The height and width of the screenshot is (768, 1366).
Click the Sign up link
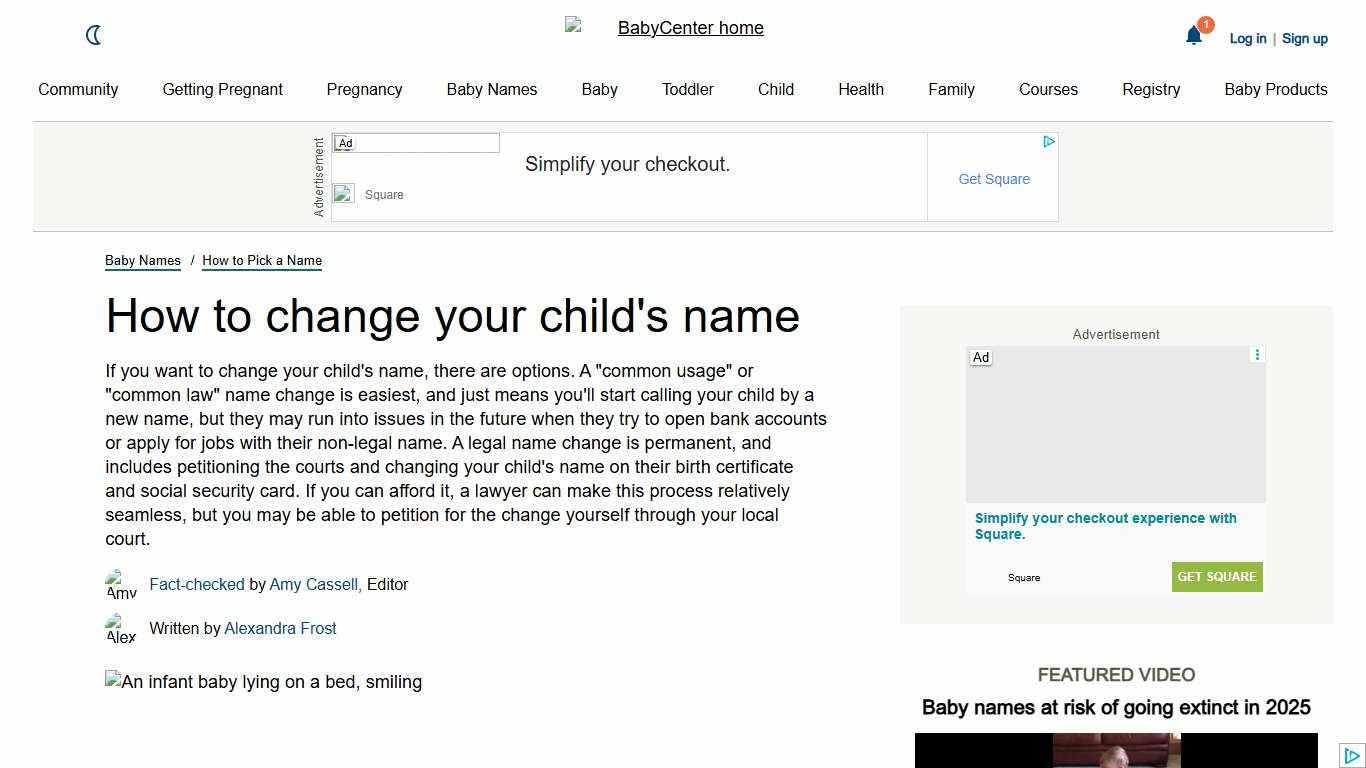click(x=1305, y=38)
